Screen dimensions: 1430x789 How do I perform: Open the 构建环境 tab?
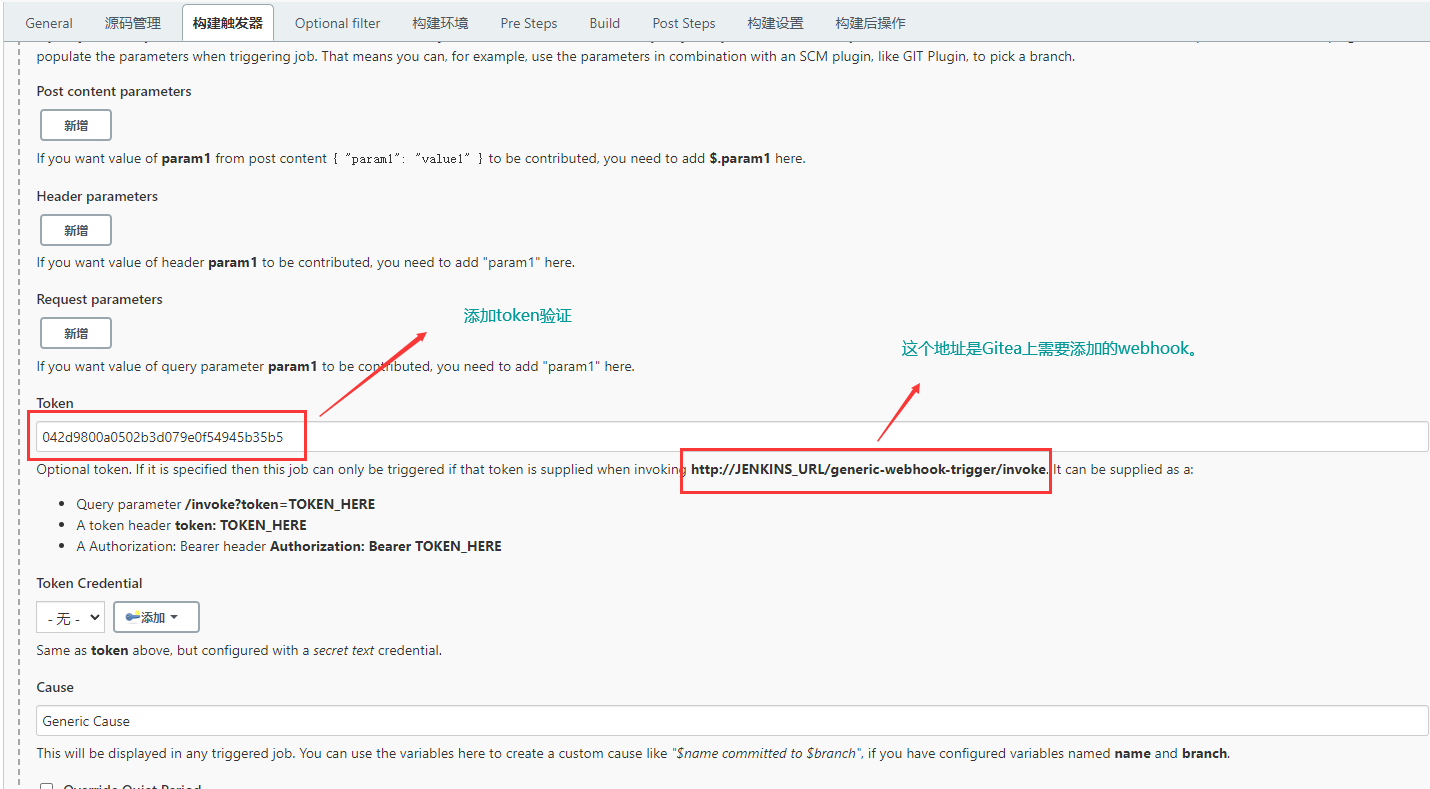(440, 23)
